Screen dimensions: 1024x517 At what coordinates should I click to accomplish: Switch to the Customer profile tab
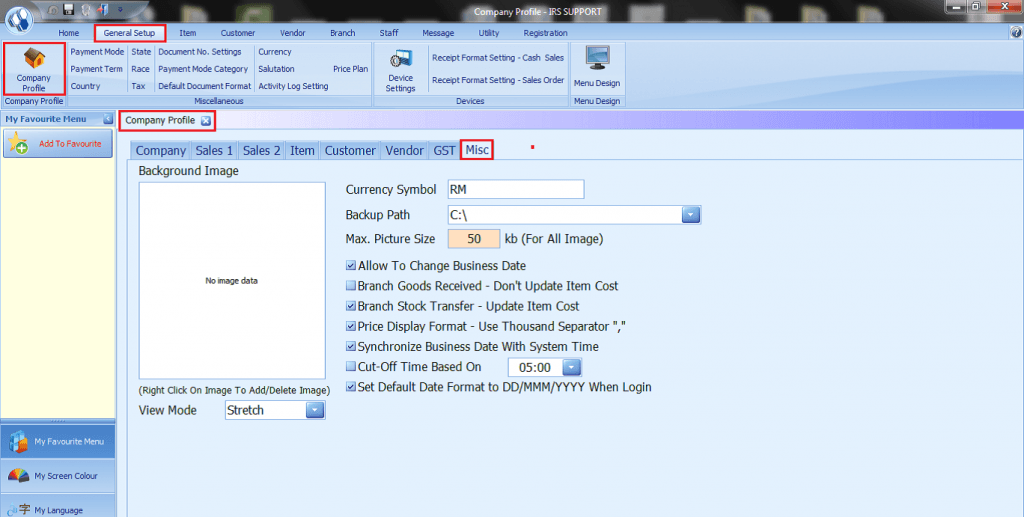click(350, 151)
